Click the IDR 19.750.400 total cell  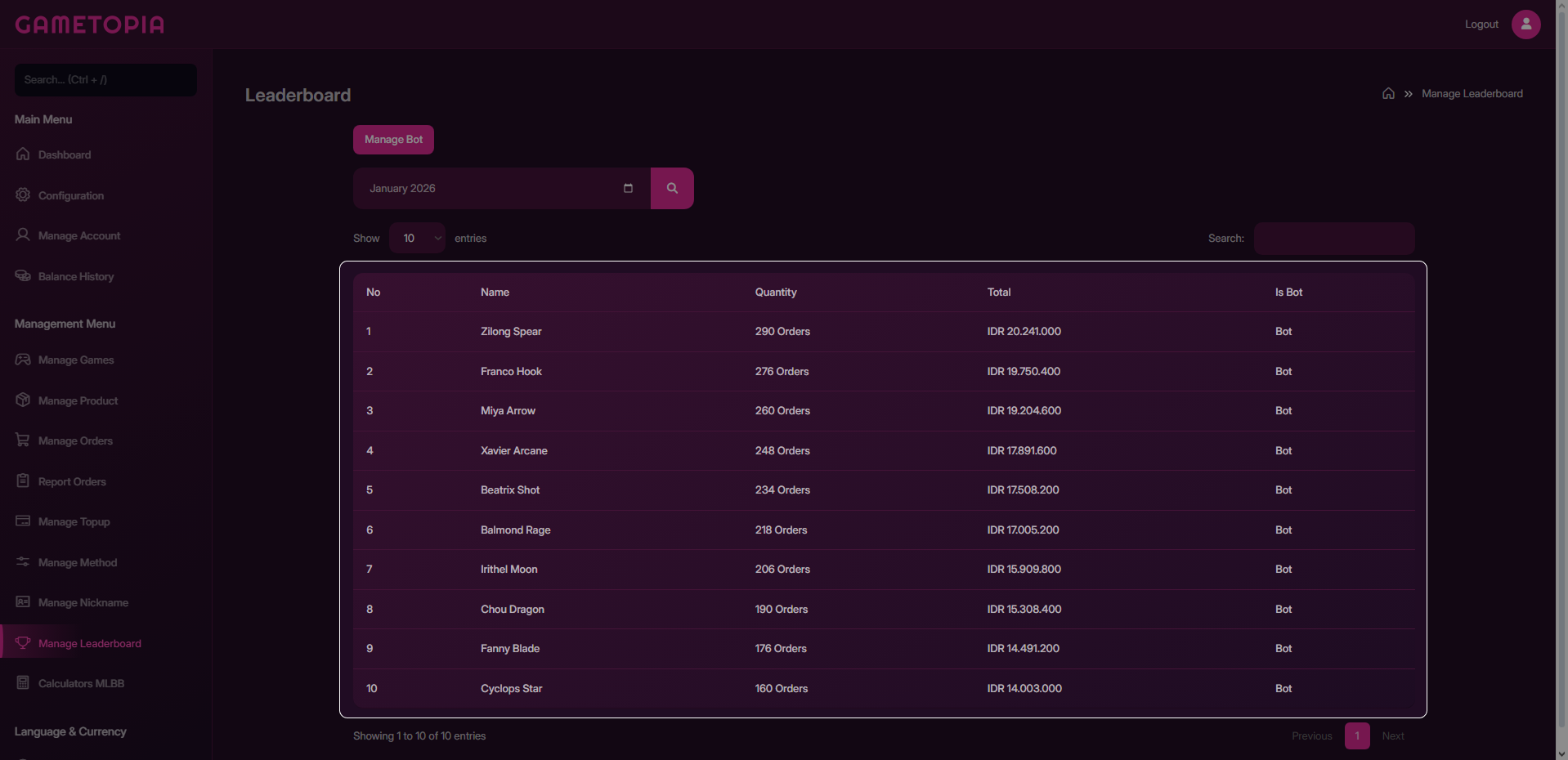click(x=1024, y=371)
